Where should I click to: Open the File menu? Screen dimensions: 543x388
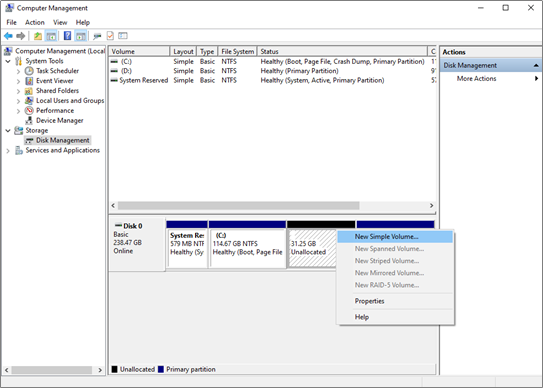tap(11, 23)
